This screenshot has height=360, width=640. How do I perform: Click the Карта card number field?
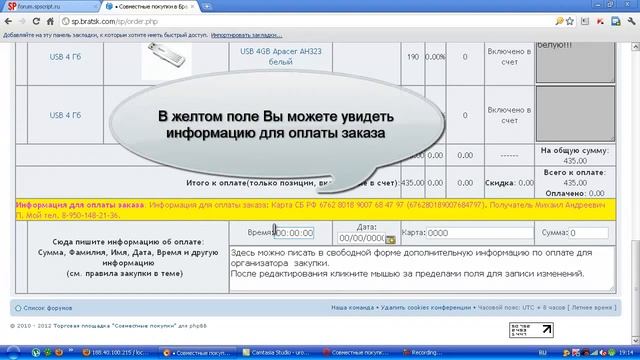click(x=480, y=233)
